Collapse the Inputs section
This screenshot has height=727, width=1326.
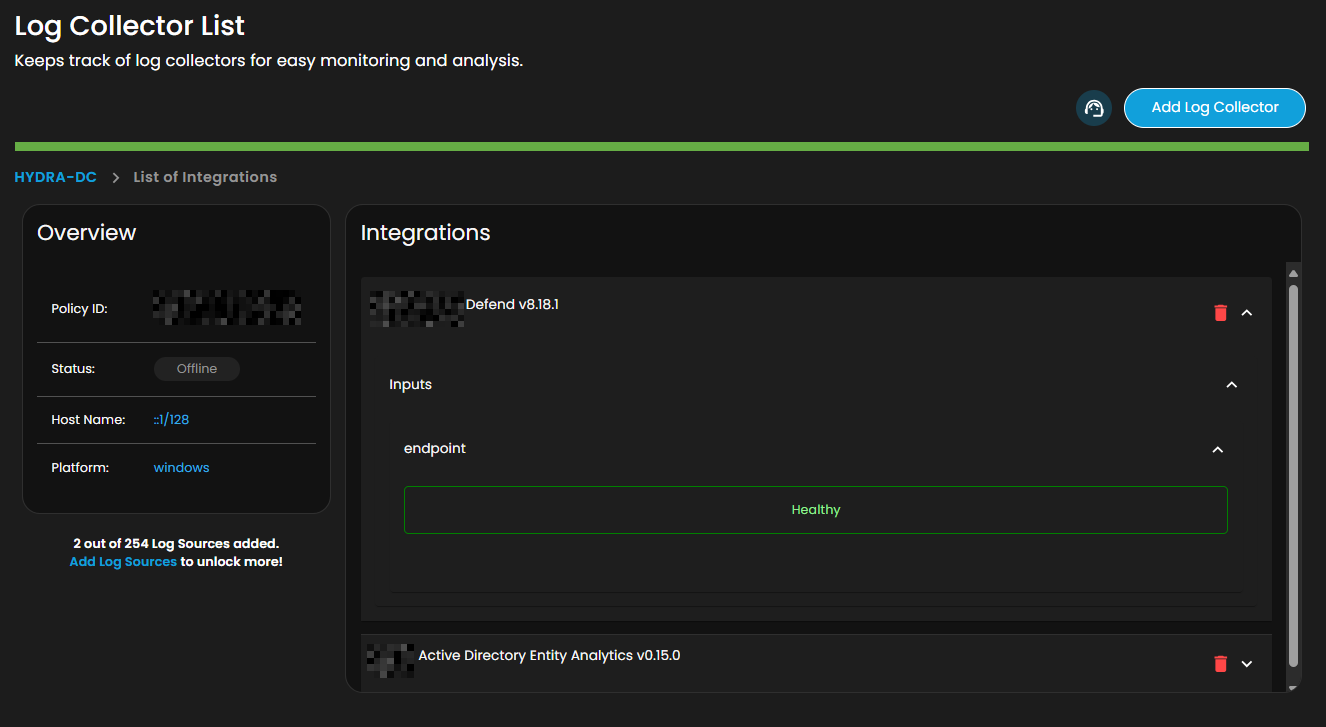click(1232, 385)
